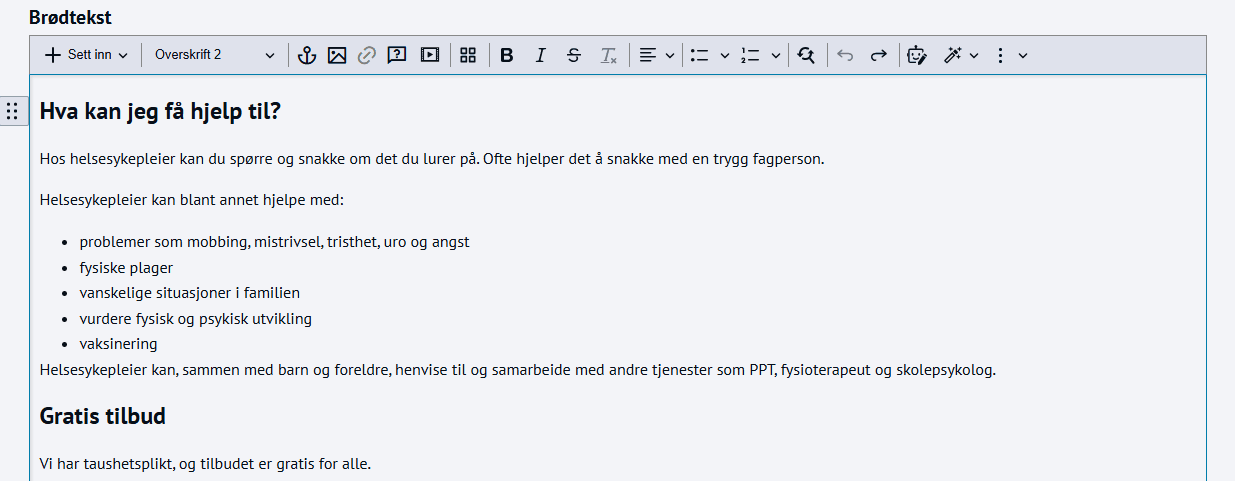Click the block drag handle left of heading
The width and height of the screenshot is (1235, 481).
[x=12, y=111]
